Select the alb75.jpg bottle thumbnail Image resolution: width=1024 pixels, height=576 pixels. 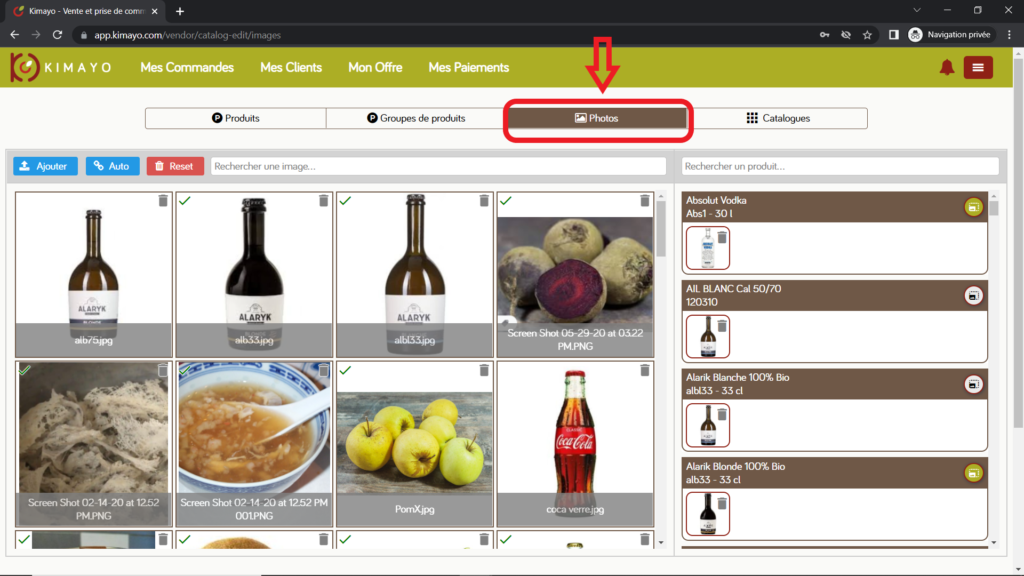[x=93, y=274]
